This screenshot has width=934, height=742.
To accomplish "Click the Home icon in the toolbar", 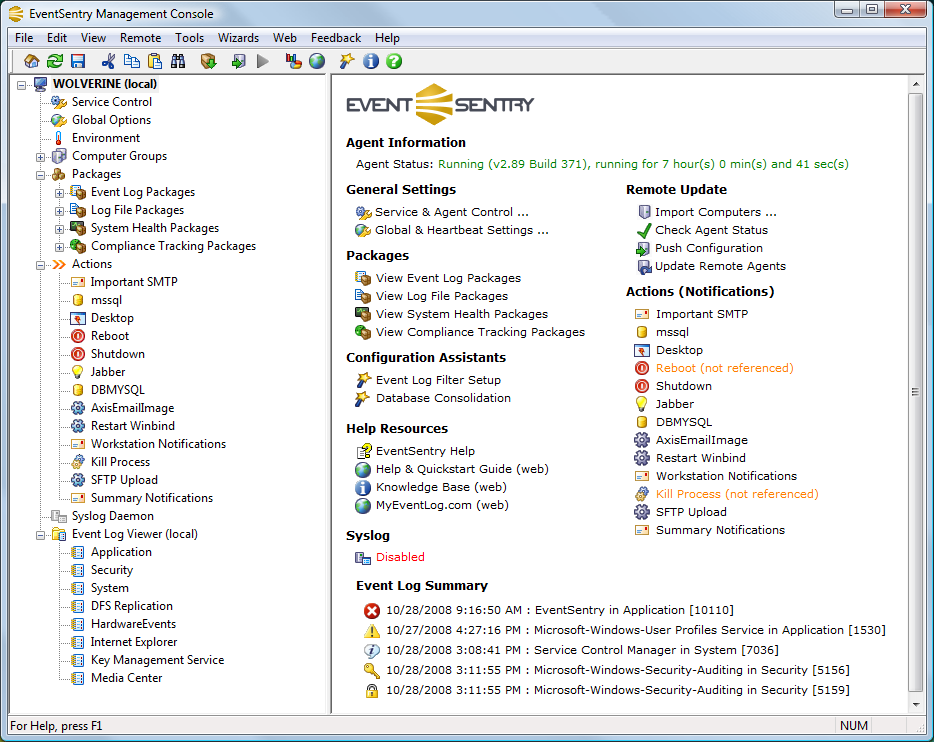I will [x=32, y=61].
